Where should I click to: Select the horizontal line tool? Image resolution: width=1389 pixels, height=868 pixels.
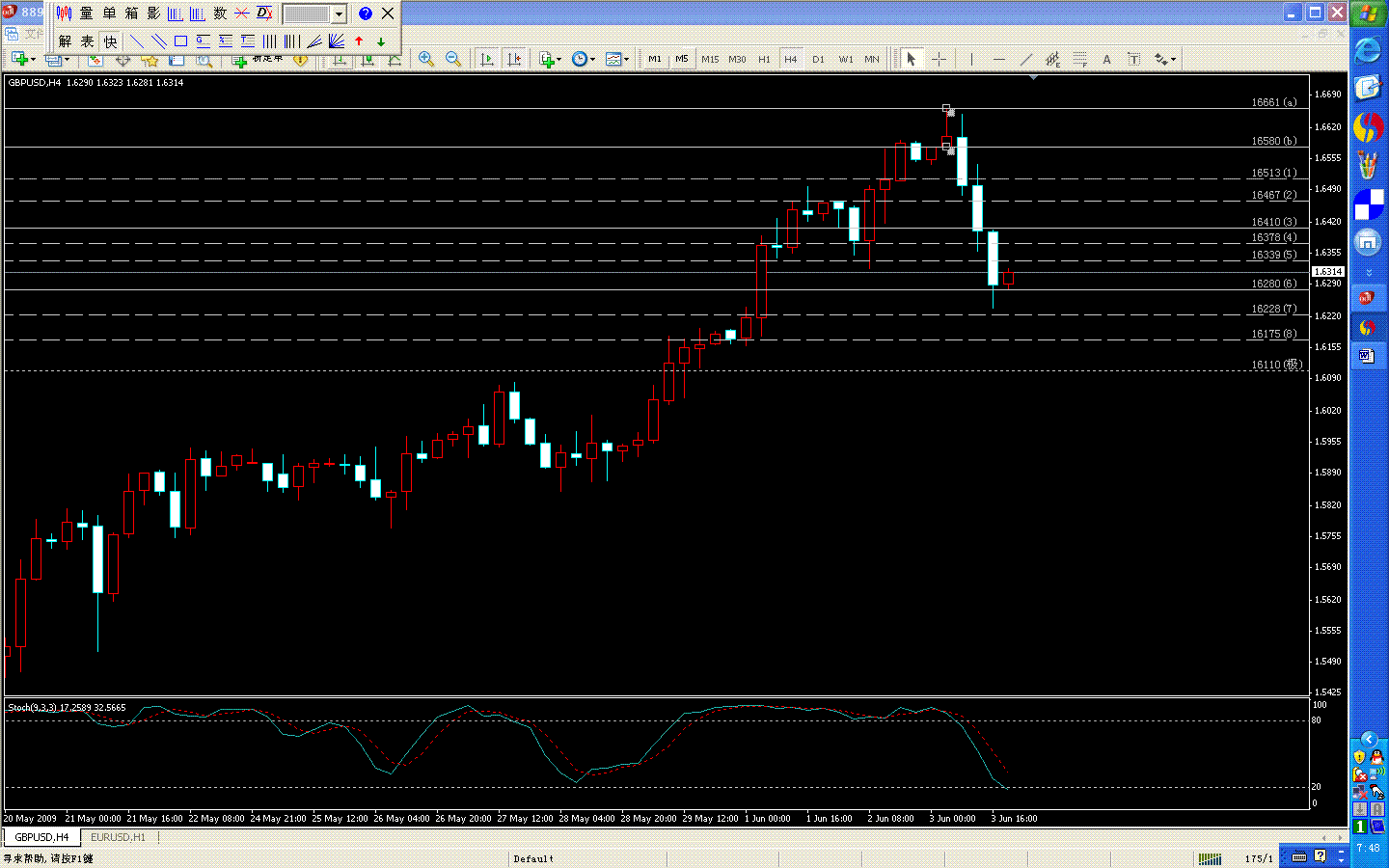[998, 60]
